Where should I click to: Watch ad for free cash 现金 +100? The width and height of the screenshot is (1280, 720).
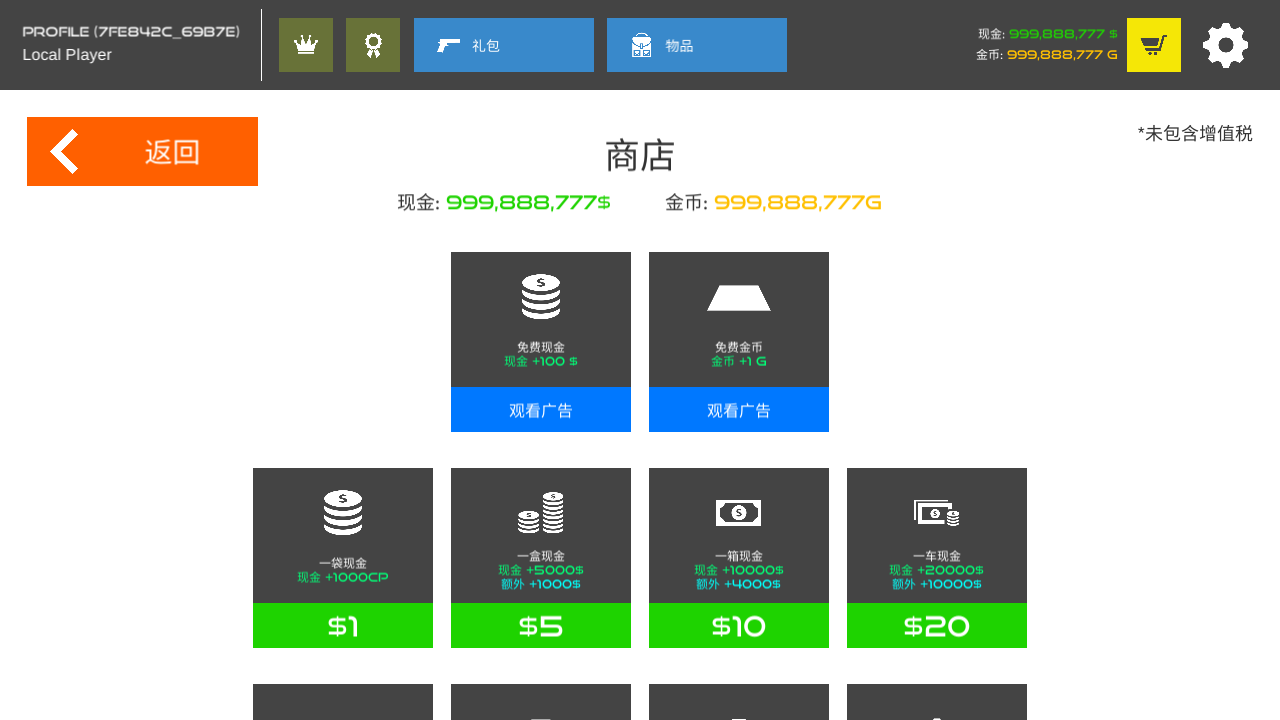[x=540, y=409]
